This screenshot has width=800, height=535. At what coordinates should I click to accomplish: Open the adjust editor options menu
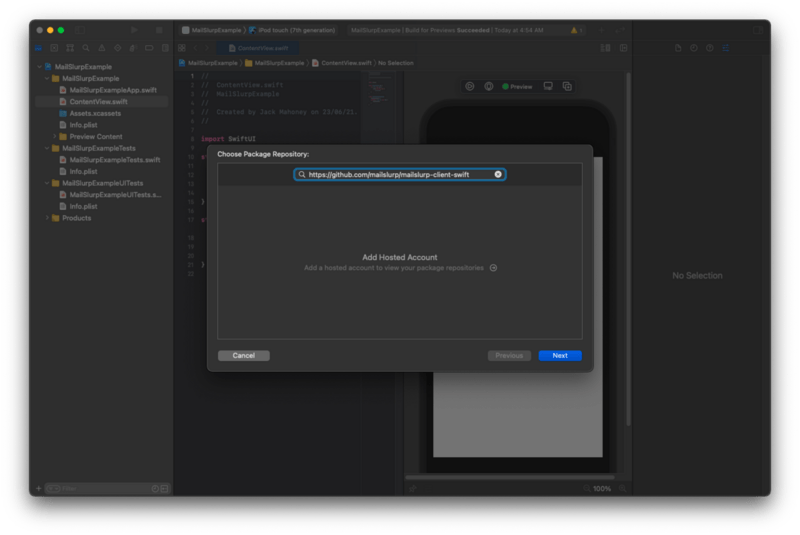[x=606, y=48]
